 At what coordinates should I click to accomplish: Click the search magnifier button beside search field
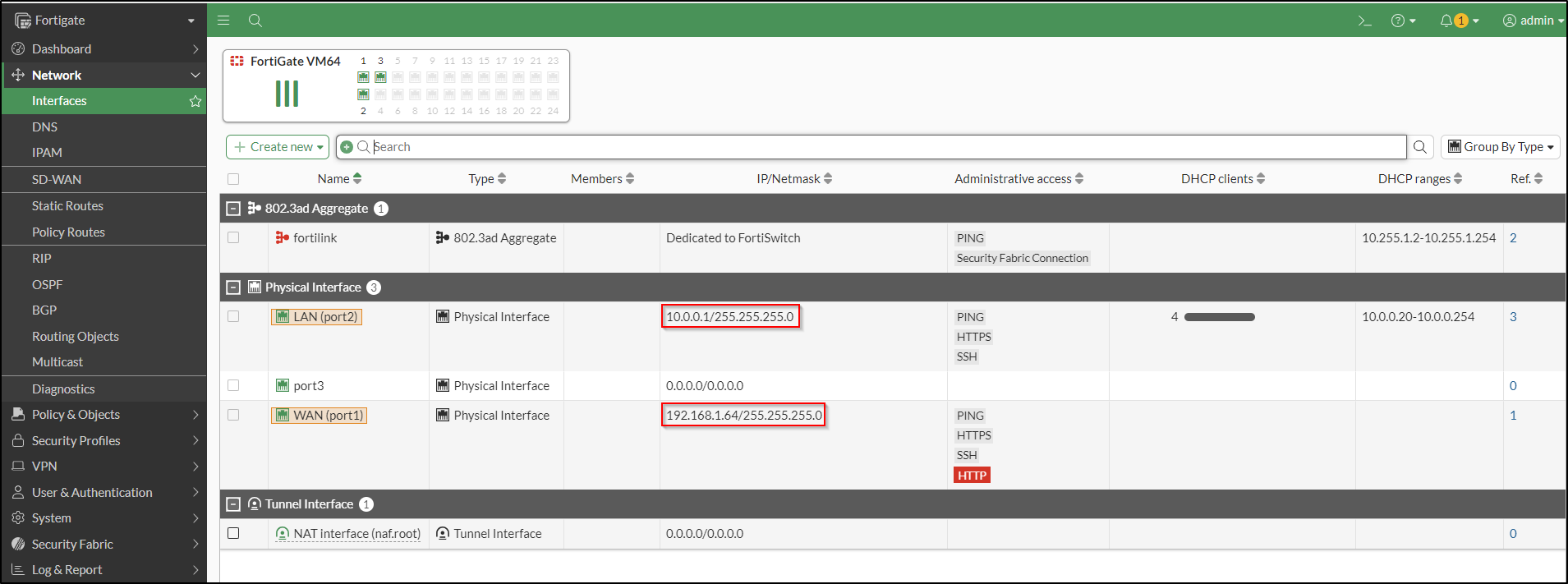[1420, 147]
